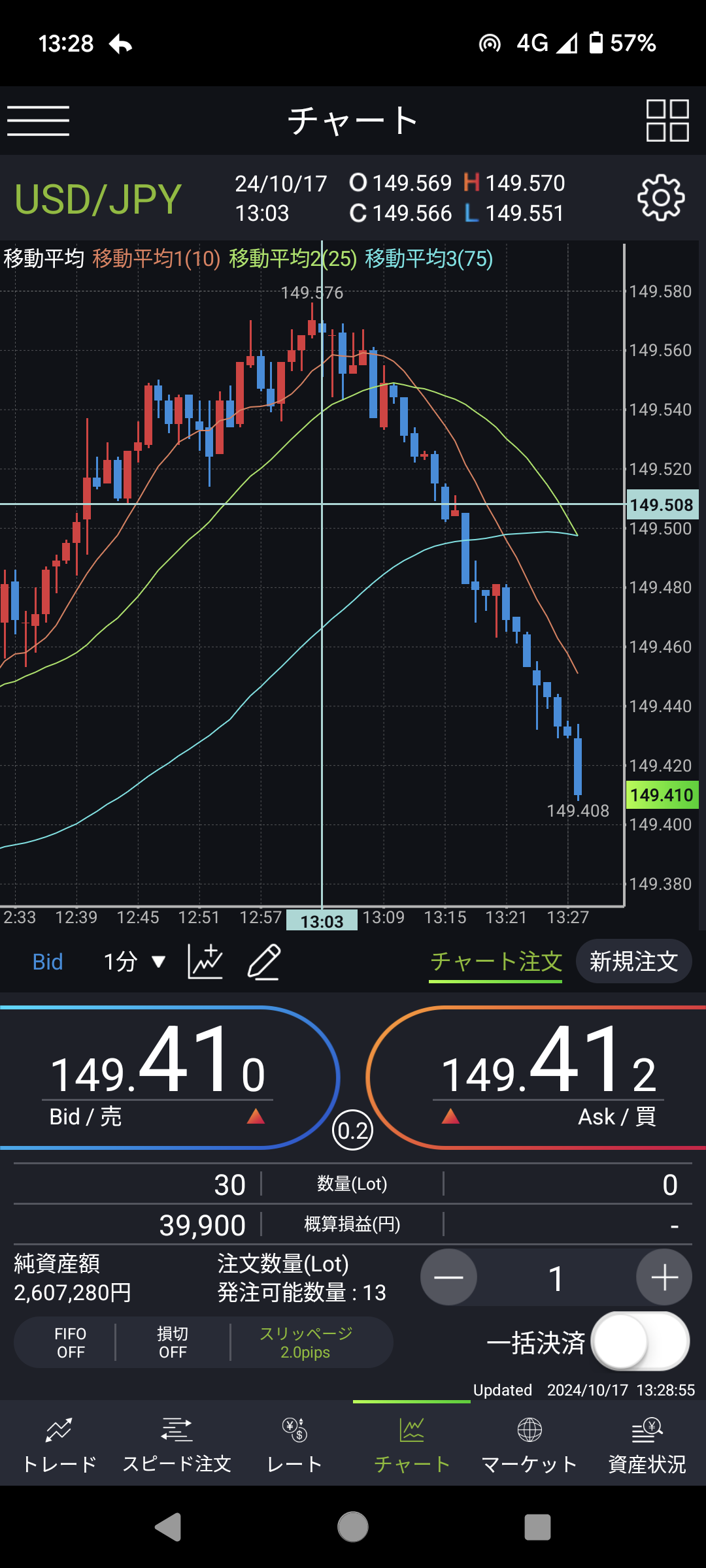Open the 1分 timeframe dropdown

click(x=135, y=962)
